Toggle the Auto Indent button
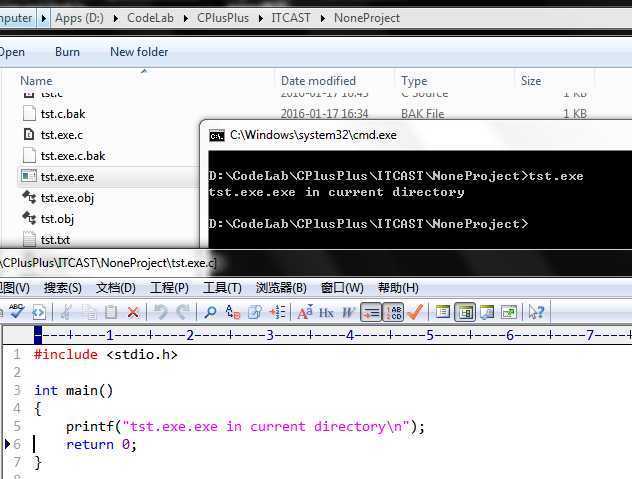632x479 pixels. pos(370,312)
